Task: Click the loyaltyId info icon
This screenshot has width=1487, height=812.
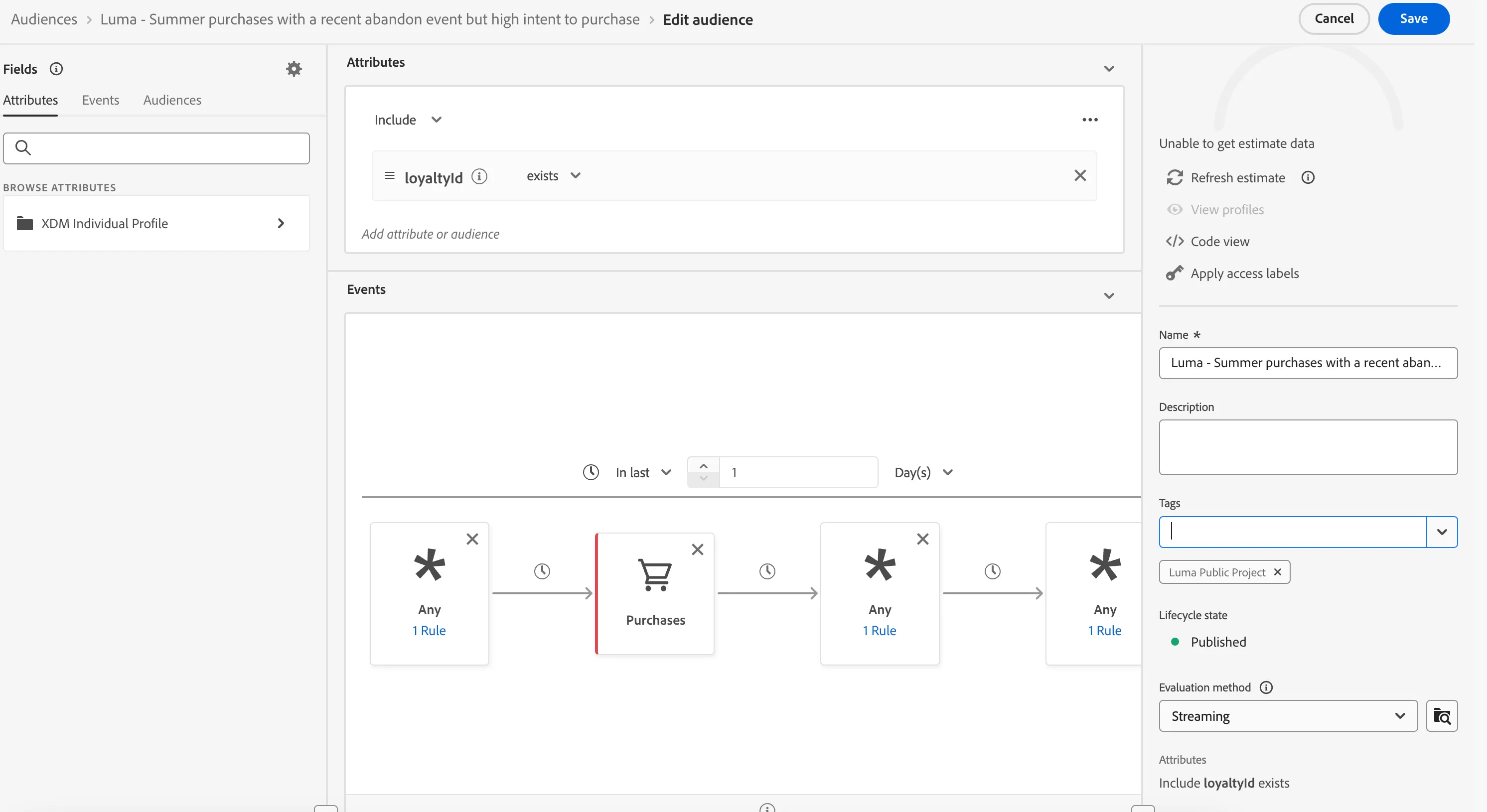Action: pos(479,176)
